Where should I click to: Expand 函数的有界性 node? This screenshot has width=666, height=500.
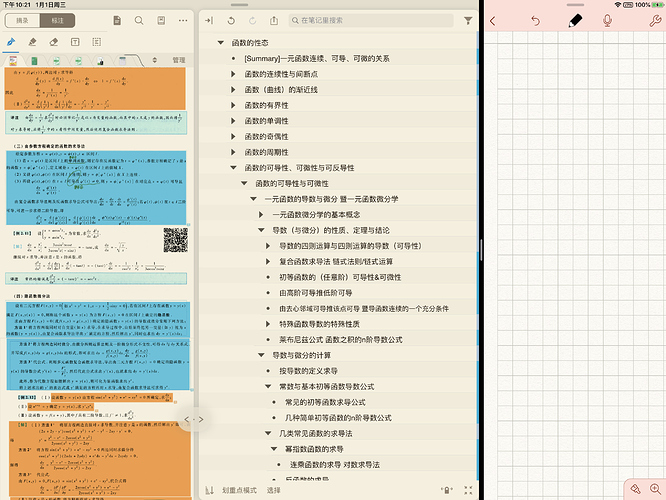click(x=233, y=105)
